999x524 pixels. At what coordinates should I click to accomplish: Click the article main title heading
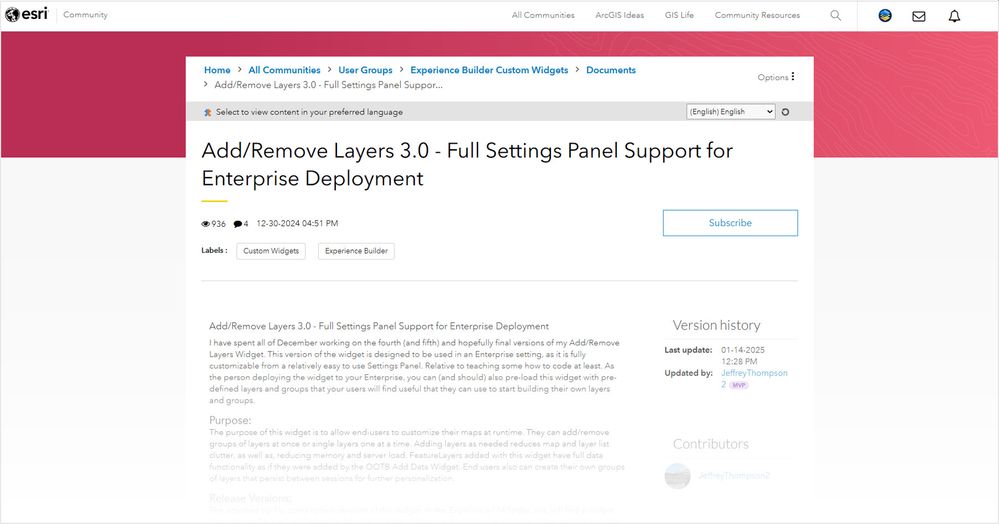click(x=467, y=164)
